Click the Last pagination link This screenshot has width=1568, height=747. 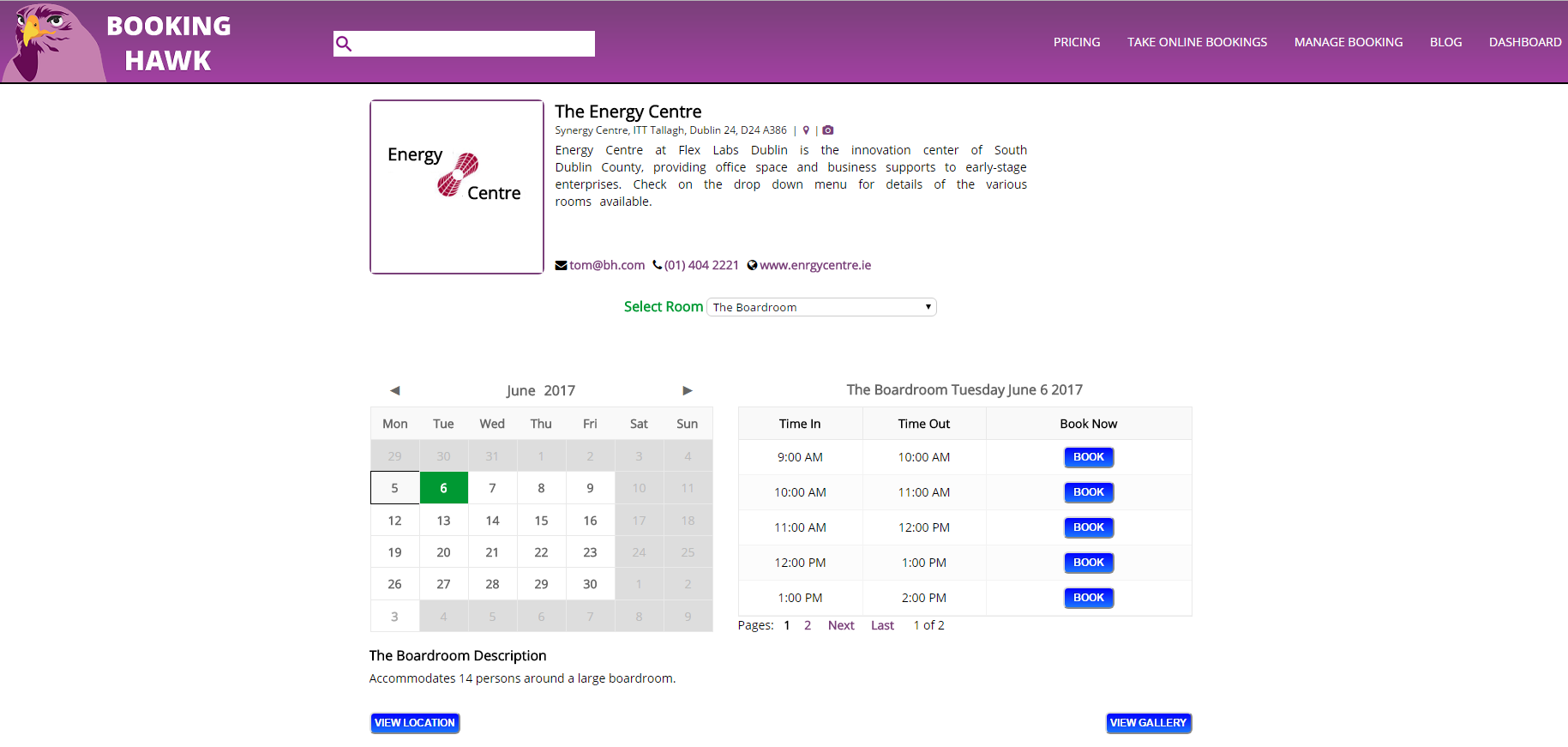pos(882,625)
